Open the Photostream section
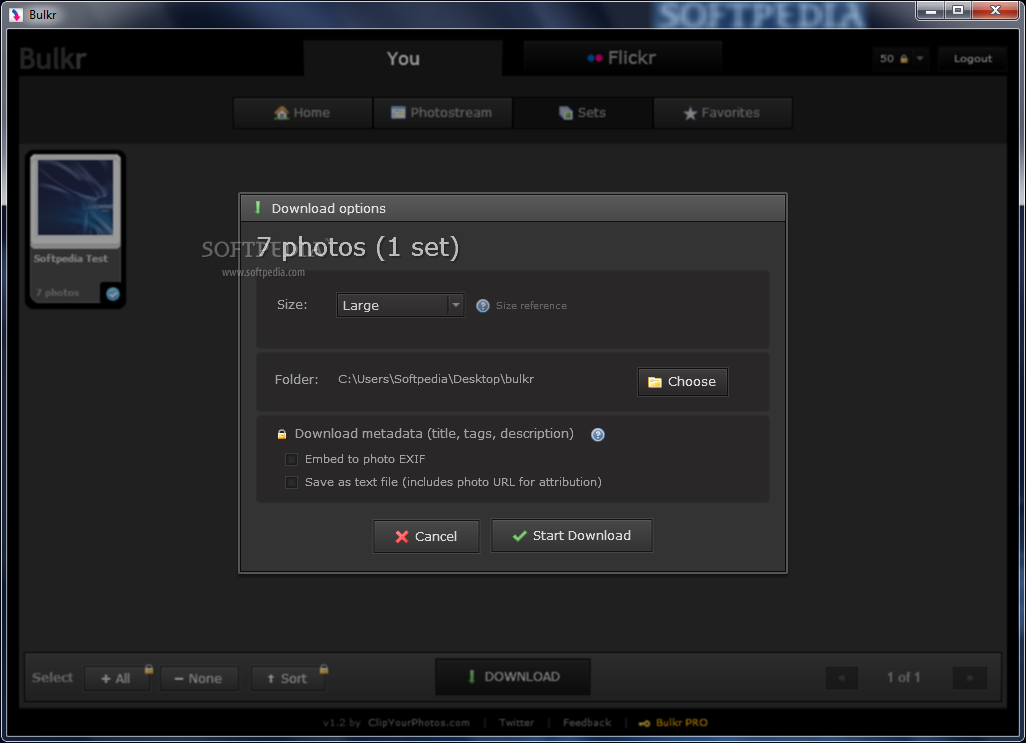Screen dimensions: 1026x743 tap(442, 112)
